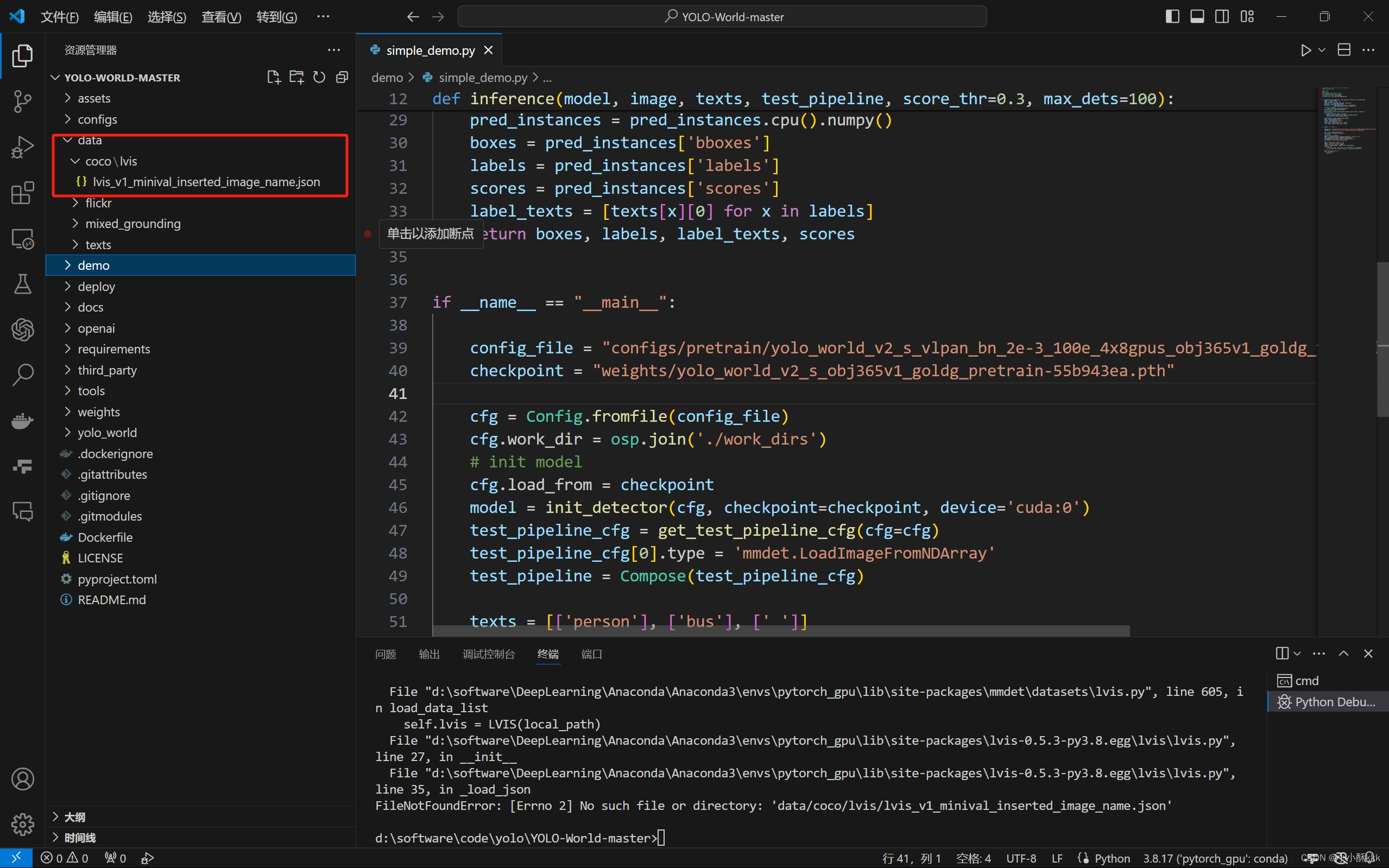The width and height of the screenshot is (1389, 868).
Task: Click the Search icon in sidebar
Action: [22, 372]
